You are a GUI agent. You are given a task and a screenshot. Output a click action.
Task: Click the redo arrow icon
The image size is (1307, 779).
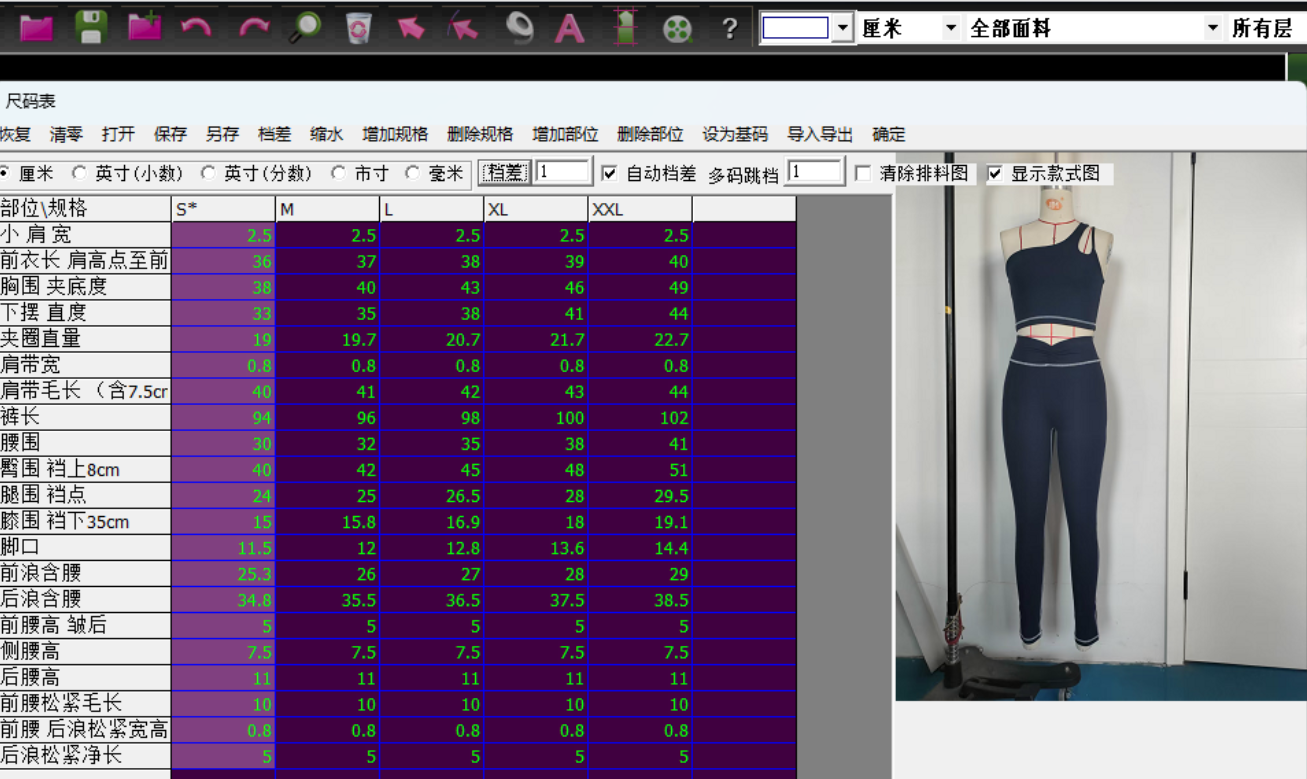coord(254,27)
